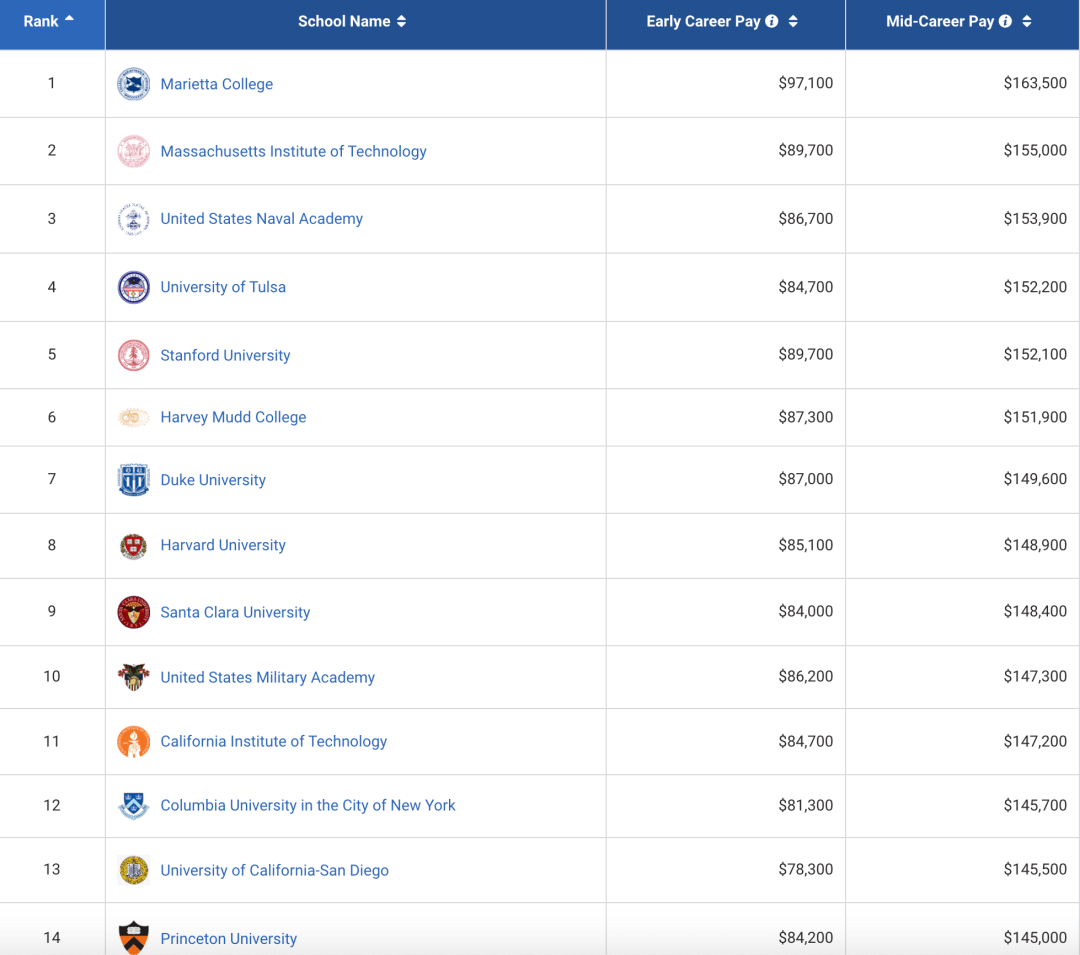The image size is (1080, 955).
Task: Select the rank 10 cell
Action: [x=52, y=676]
